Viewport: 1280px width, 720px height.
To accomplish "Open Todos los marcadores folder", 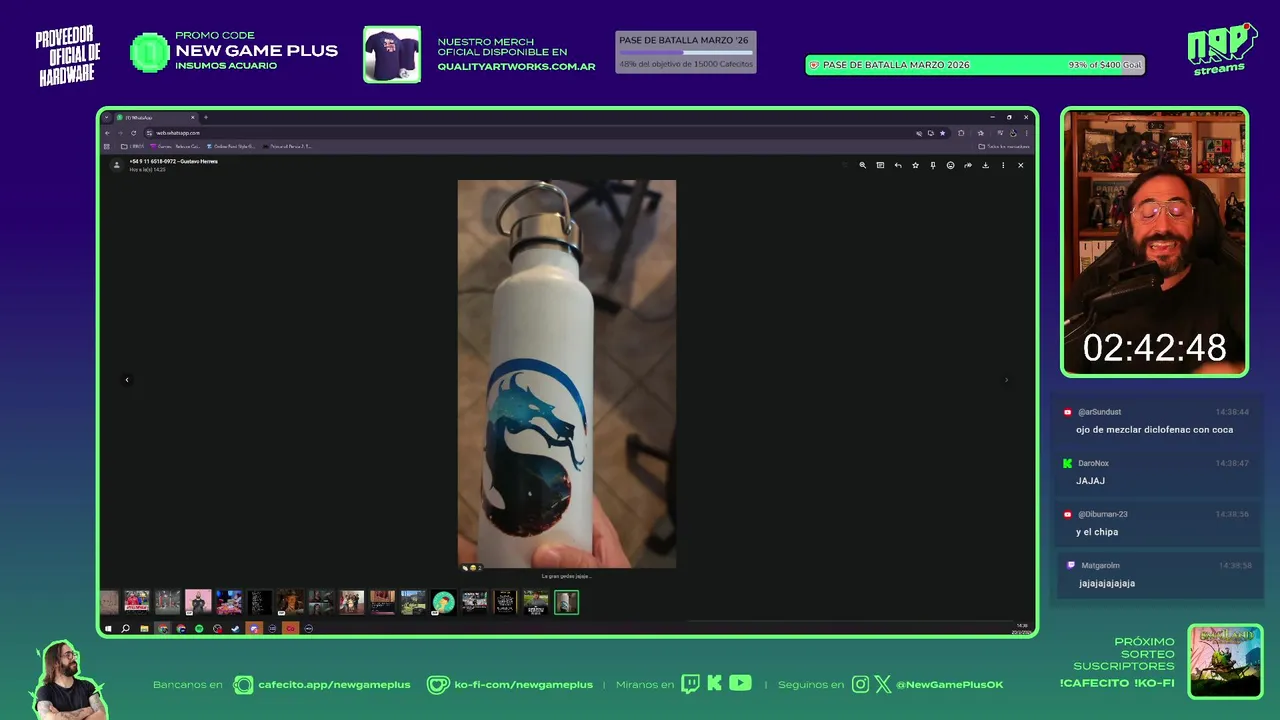I will point(1004,147).
